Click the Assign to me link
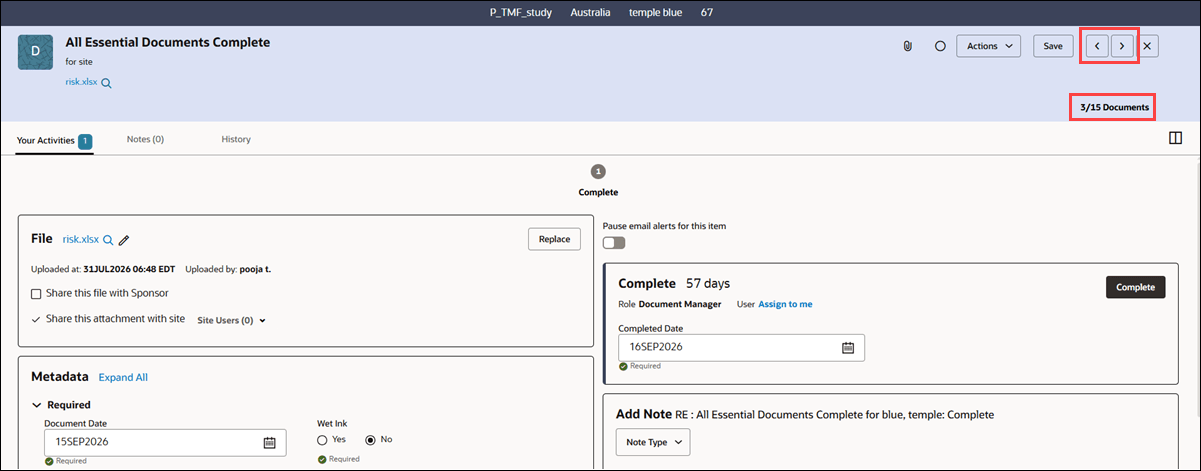Screen dimensions: 1201x471 (x=785, y=304)
